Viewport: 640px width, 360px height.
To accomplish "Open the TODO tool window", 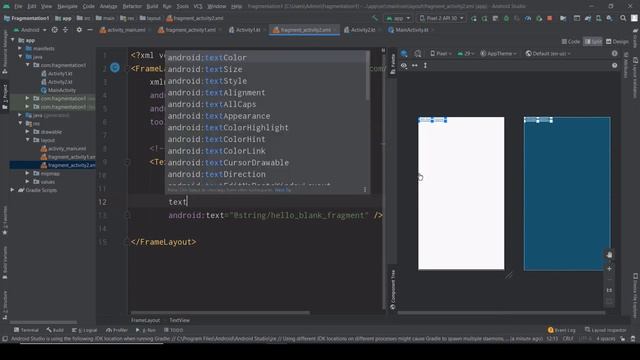I will [173, 330].
